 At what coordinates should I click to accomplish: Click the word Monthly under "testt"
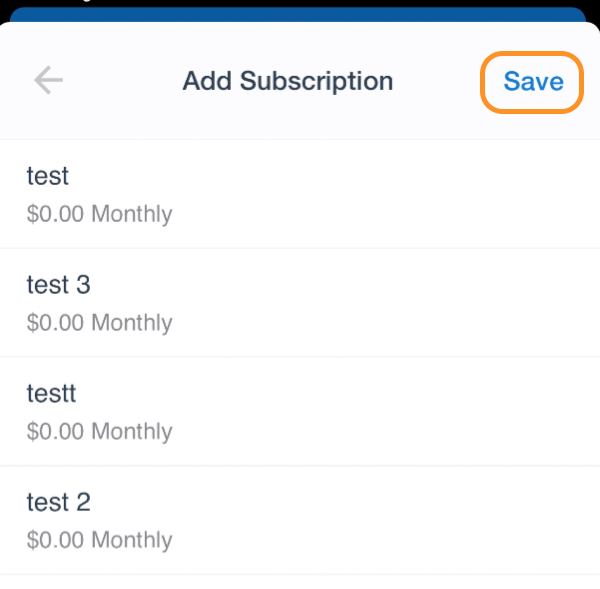[x=132, y=431]
